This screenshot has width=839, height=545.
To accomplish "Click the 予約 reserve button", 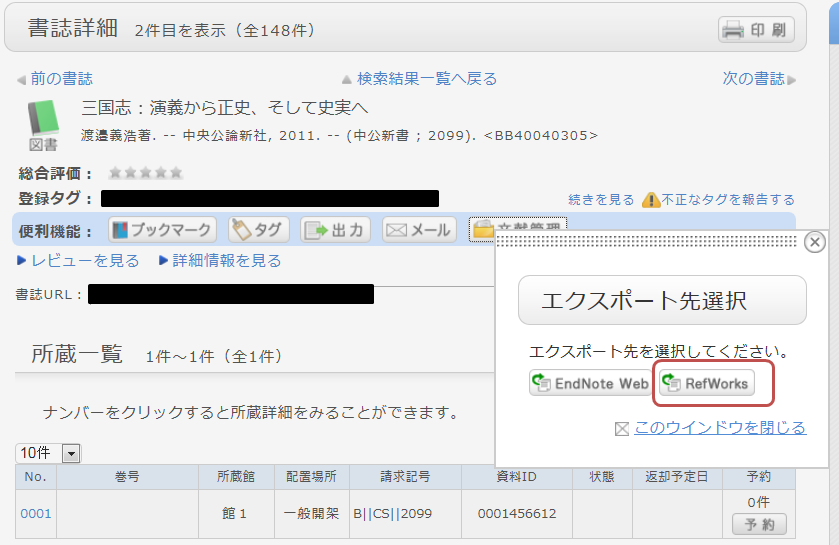I will (x=759, y=525).
